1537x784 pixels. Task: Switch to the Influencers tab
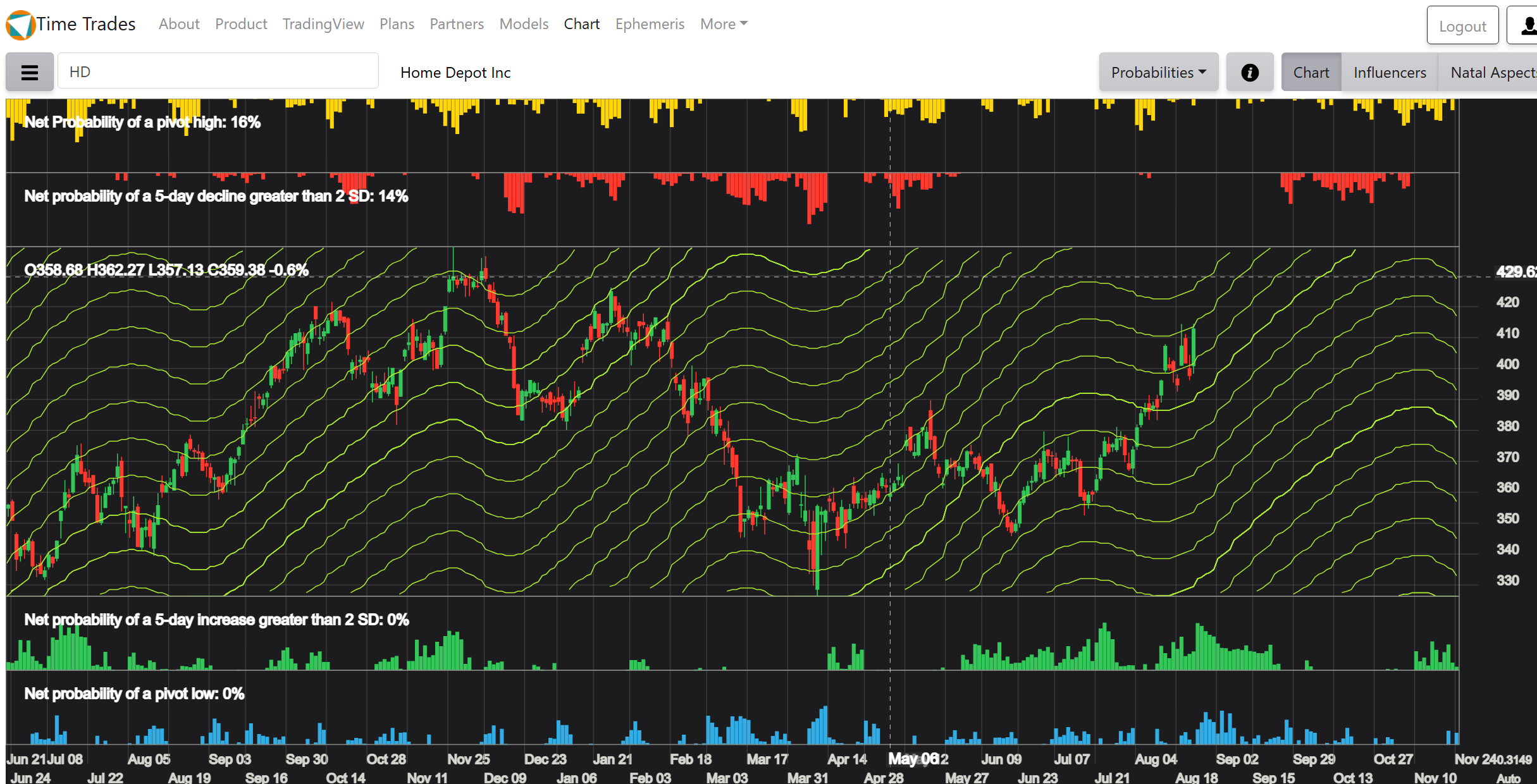pos(1389,73)
